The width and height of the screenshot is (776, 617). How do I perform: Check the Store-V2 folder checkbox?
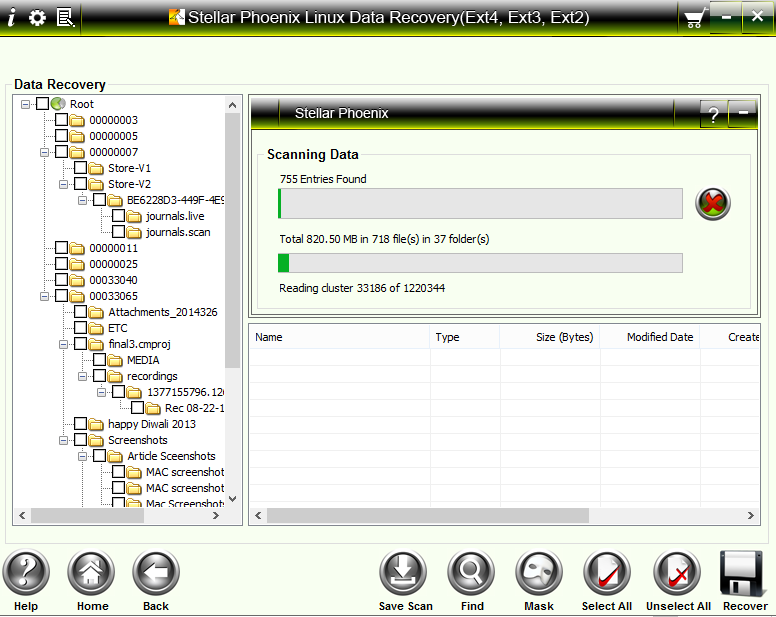[80, 184]
